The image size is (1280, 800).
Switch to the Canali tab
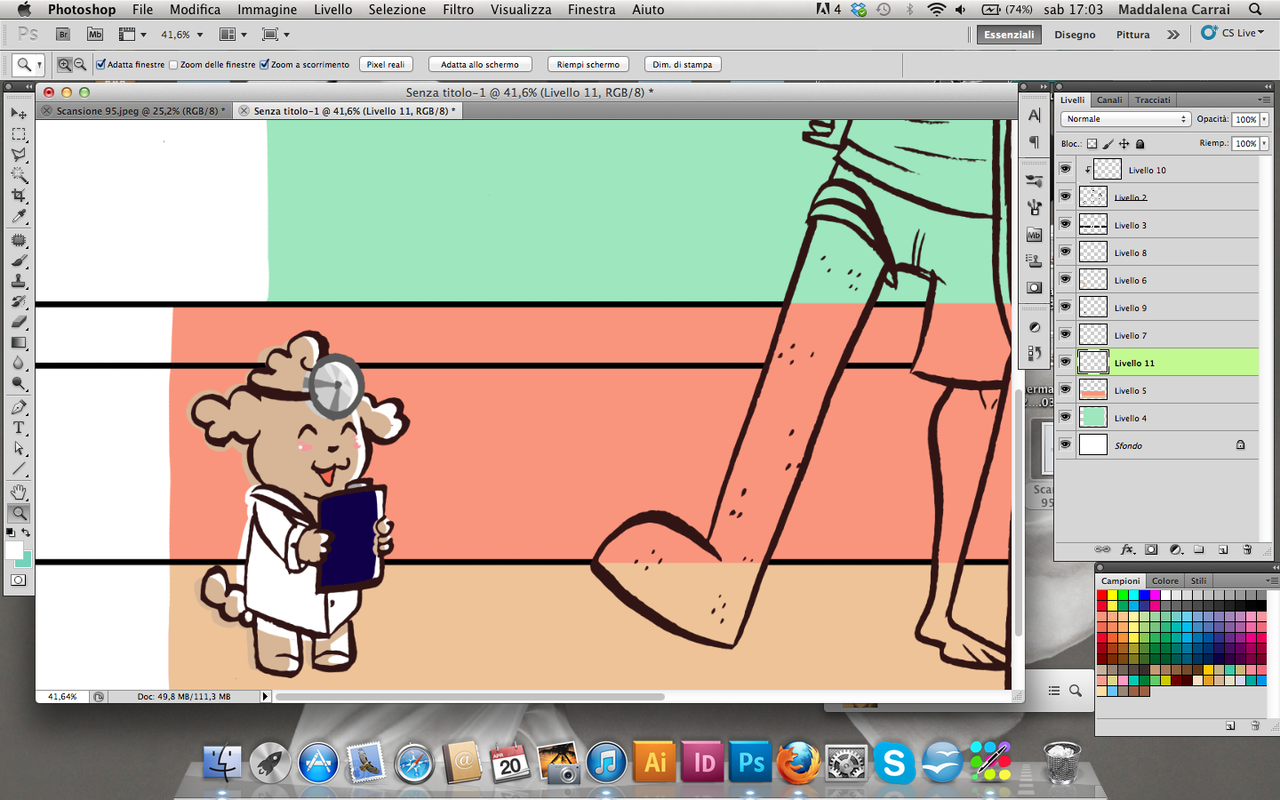(x=1109, y=100)
